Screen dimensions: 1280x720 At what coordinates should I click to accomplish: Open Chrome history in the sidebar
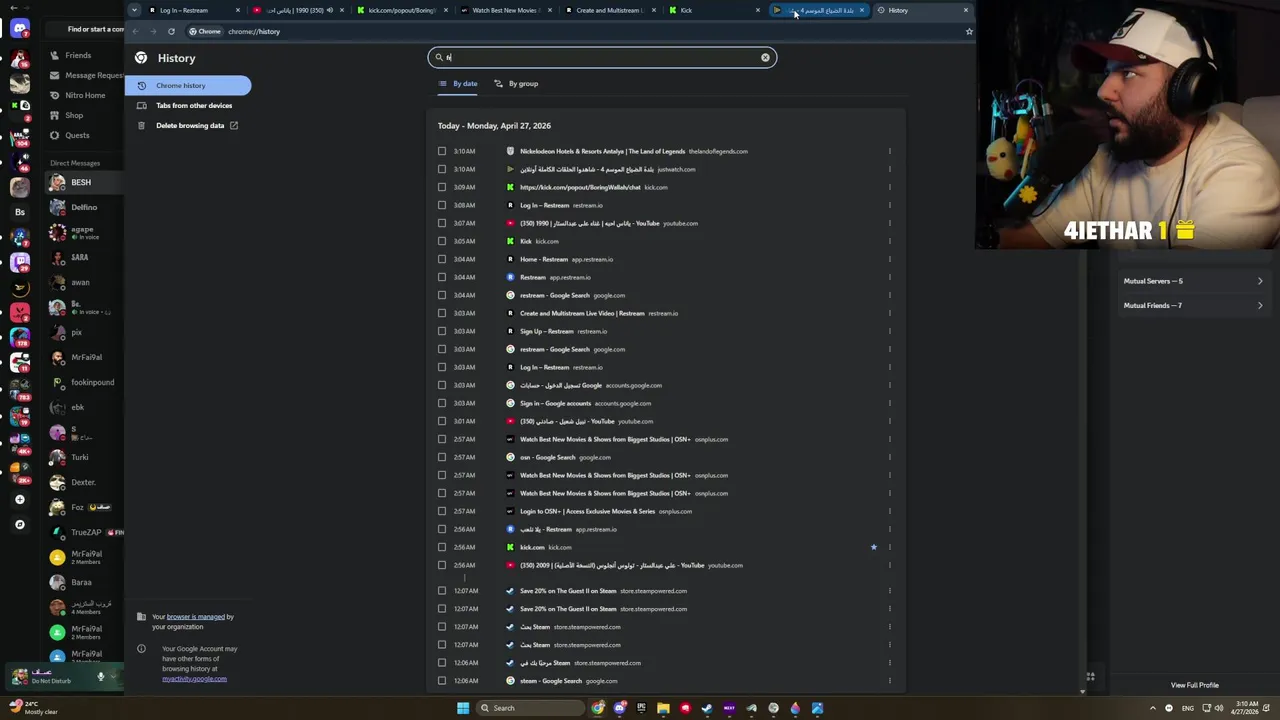[188, 86]
